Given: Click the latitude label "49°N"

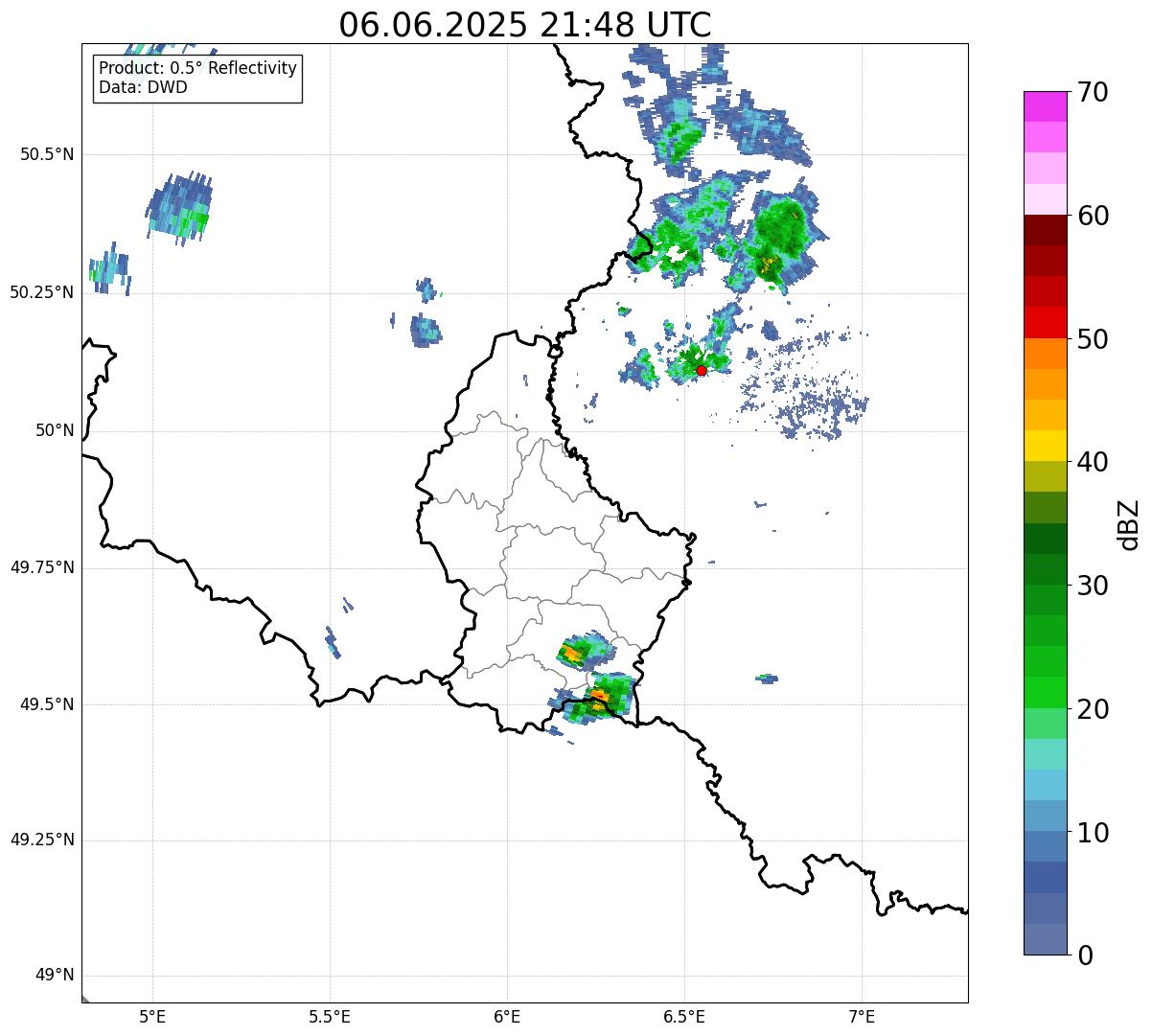Looking at the screenshot, I should 55,976.
